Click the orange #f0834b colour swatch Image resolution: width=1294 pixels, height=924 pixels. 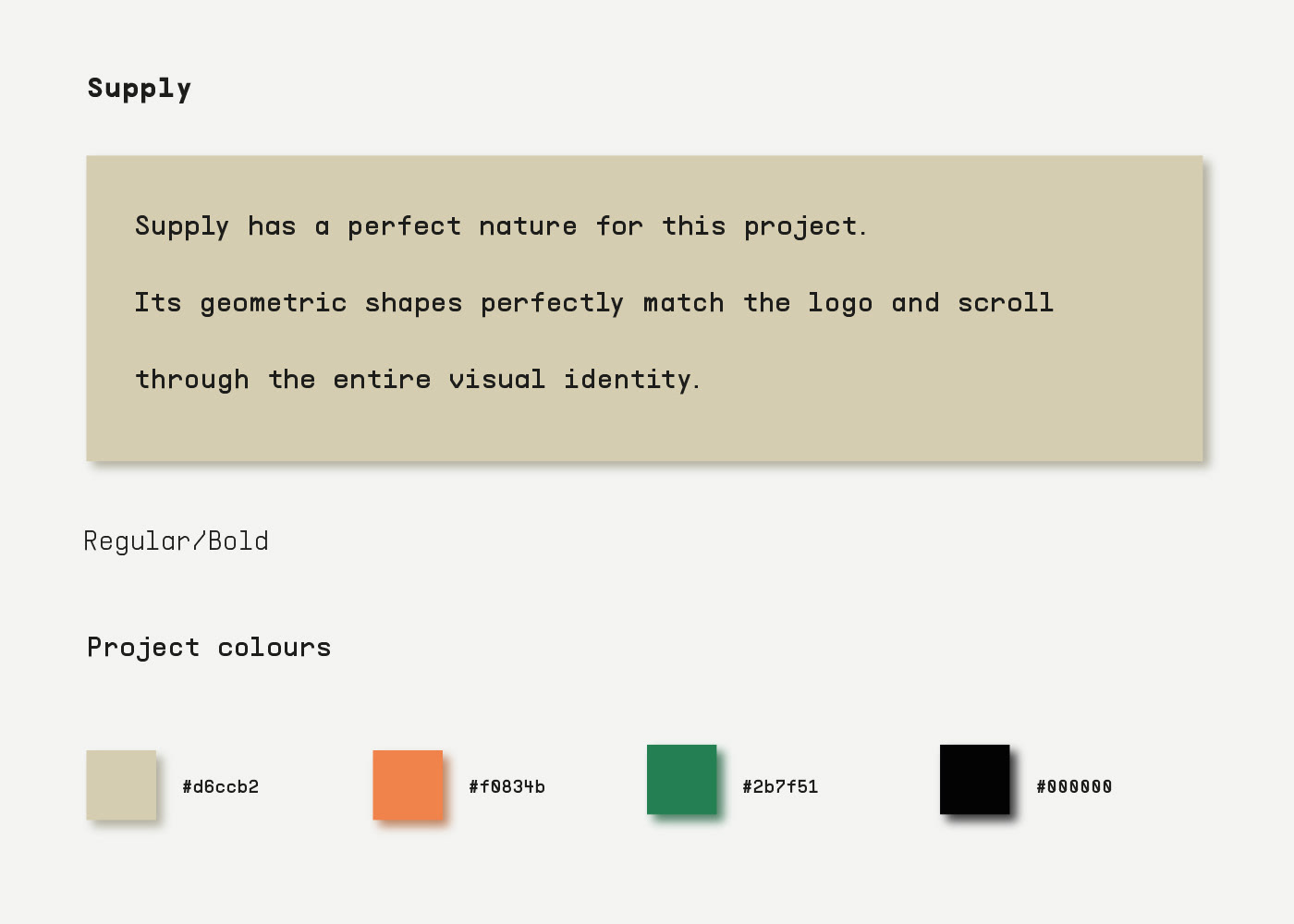pyautogui.click(x=408, y=784)
